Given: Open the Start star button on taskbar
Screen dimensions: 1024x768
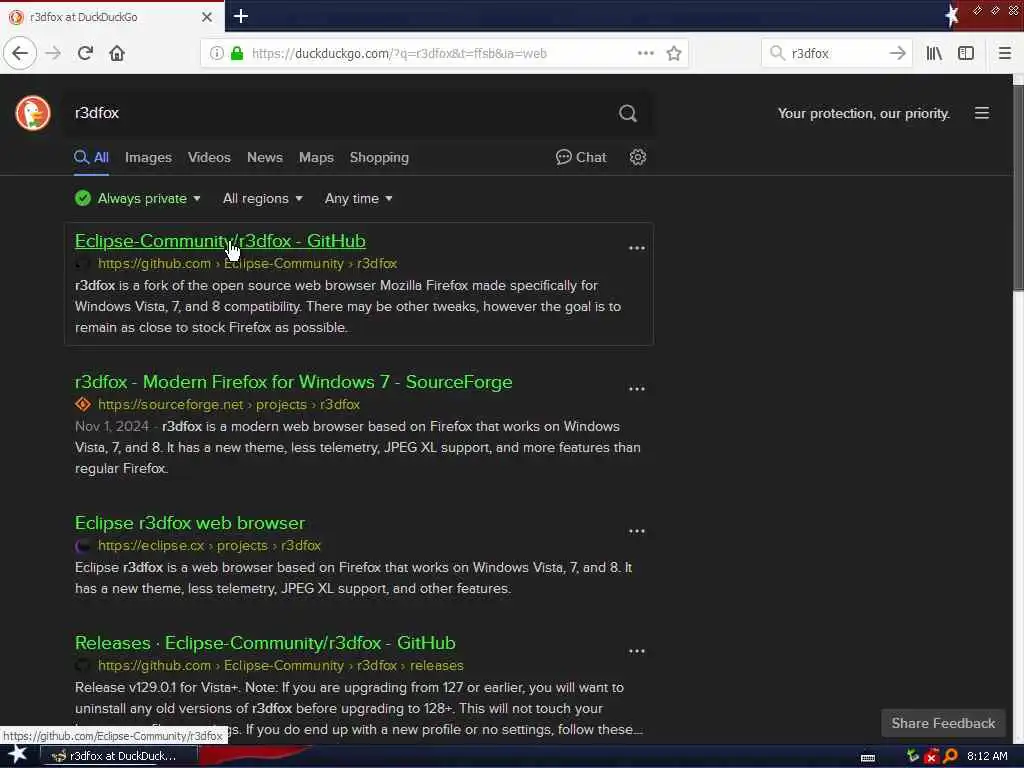Looking at the screenshot, I should pyautogui.click(x=18, y=755).
